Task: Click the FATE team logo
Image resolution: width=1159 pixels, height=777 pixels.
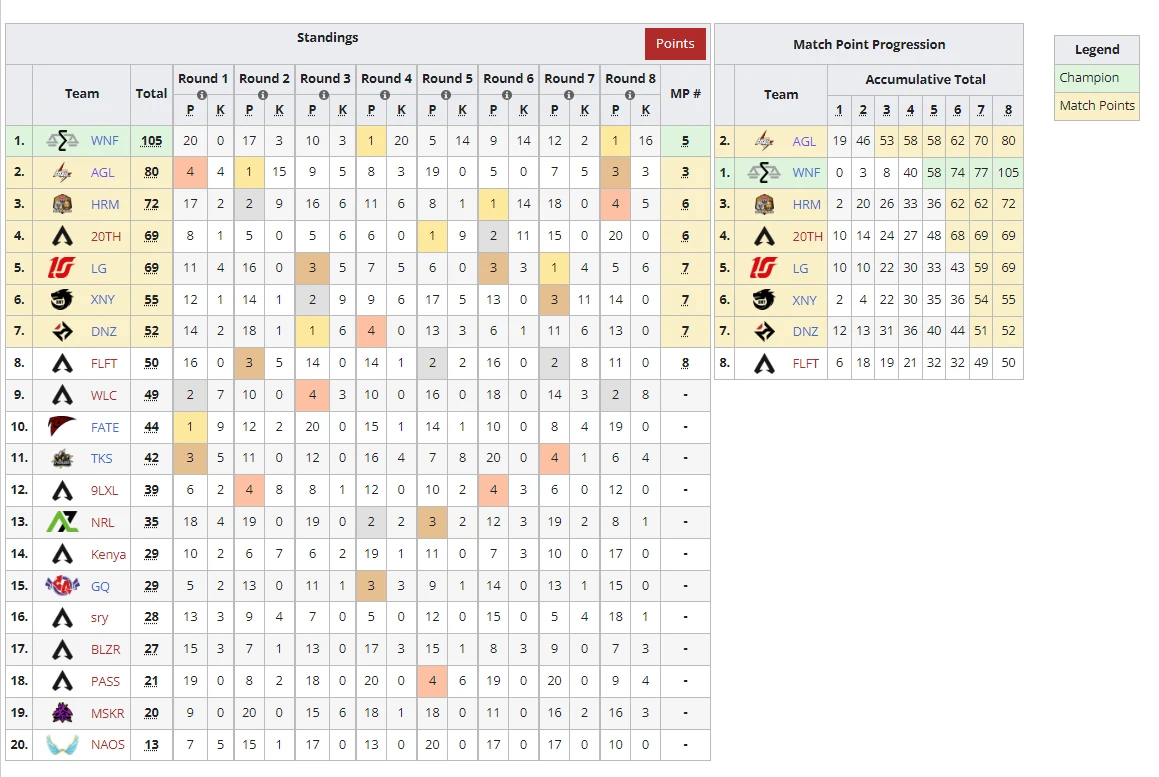Action: click(x=63, y=427)
